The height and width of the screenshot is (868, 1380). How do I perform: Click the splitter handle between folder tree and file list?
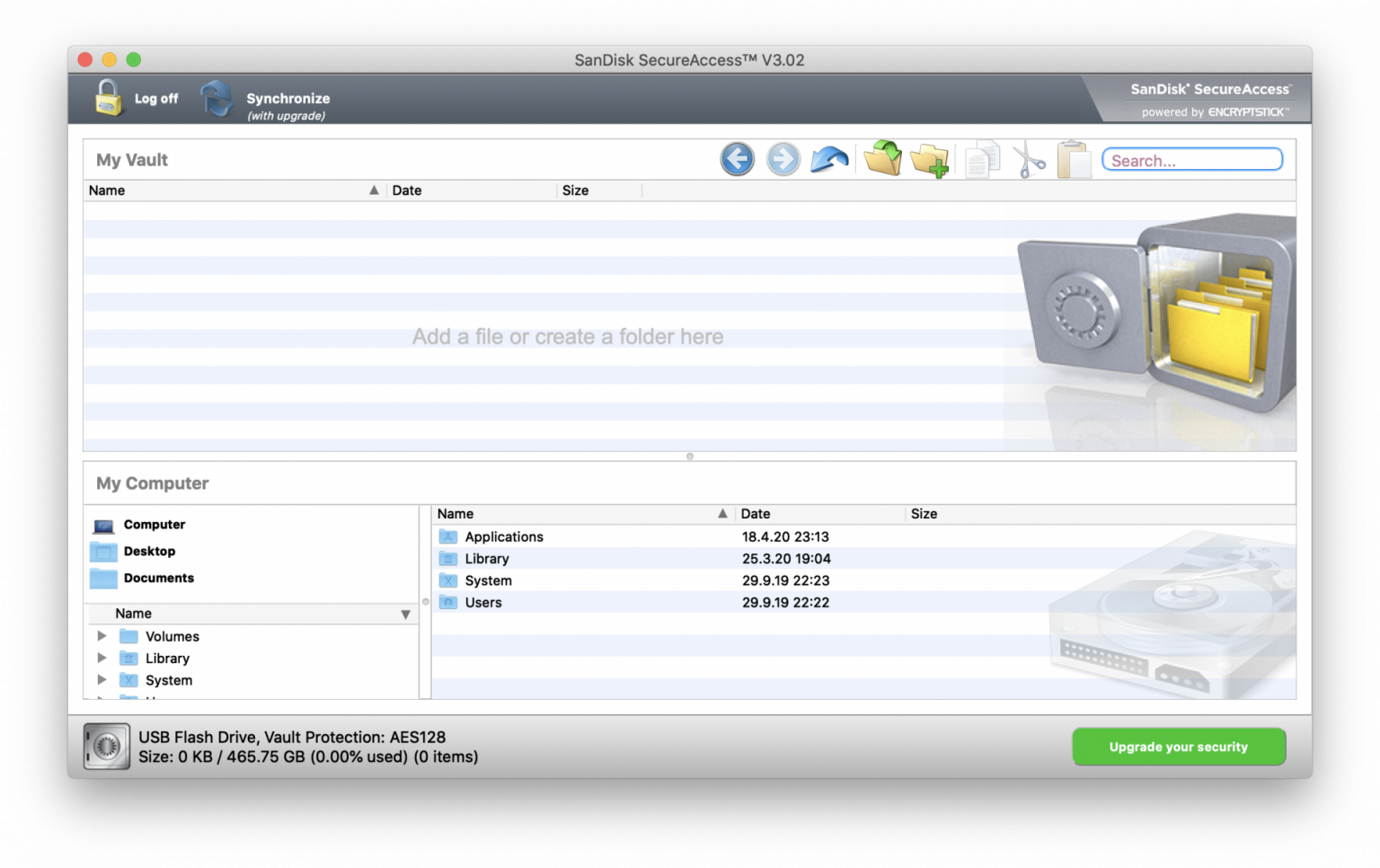[x=425, y=602]
